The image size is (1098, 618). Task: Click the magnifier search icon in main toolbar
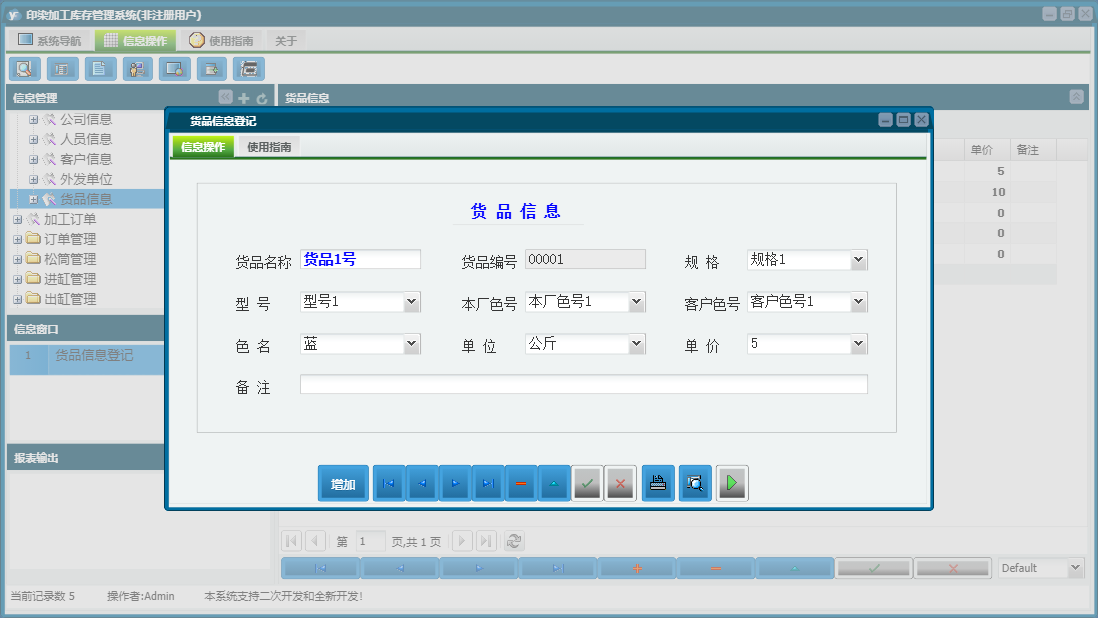(25, 69)
